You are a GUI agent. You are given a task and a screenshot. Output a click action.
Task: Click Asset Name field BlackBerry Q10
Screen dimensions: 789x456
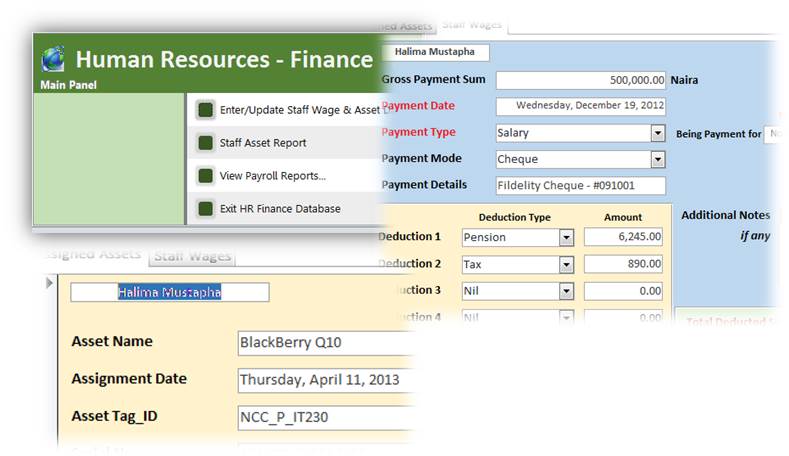[326, 343]
